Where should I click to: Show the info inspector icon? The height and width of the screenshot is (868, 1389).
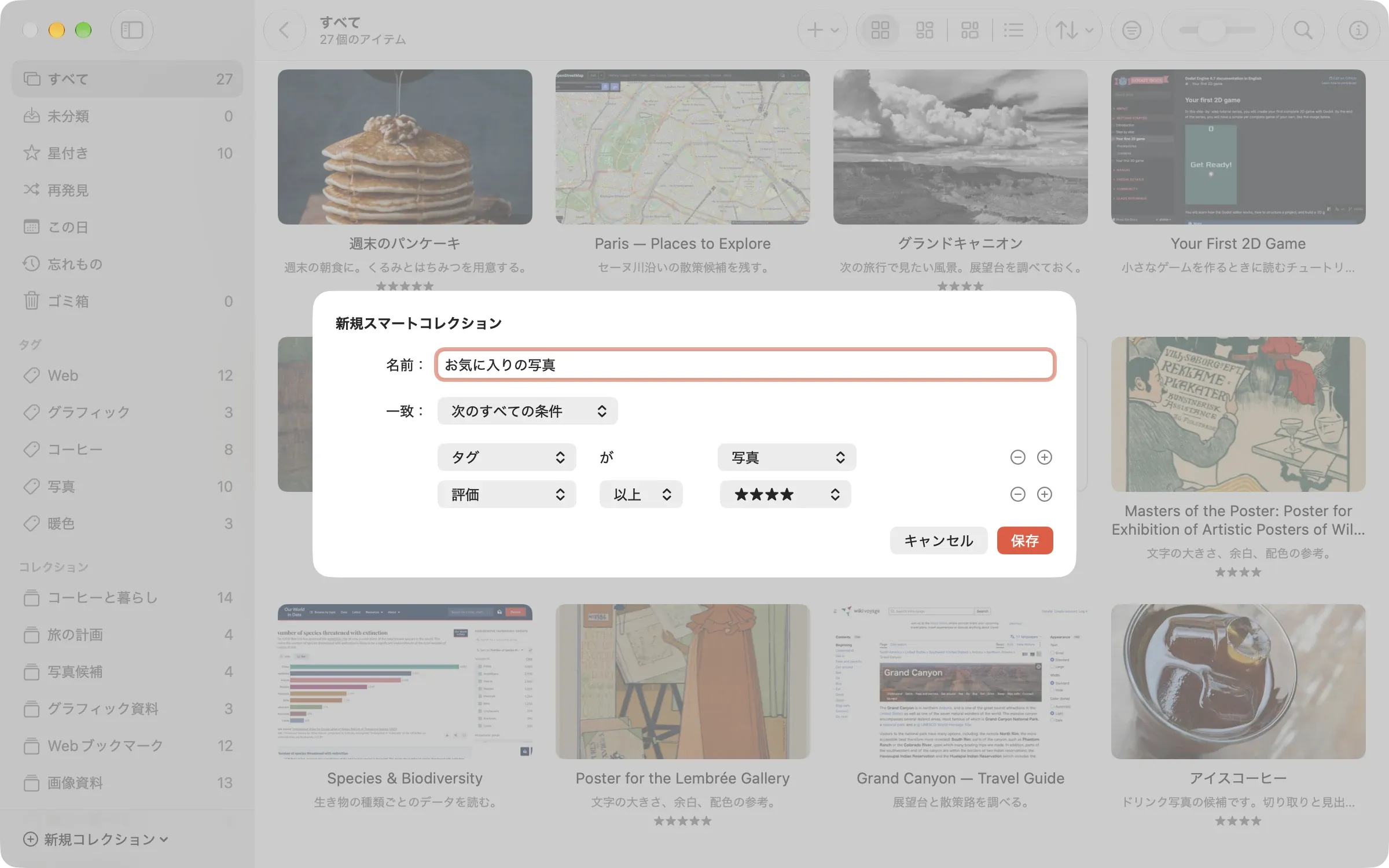pos(1358,30)
